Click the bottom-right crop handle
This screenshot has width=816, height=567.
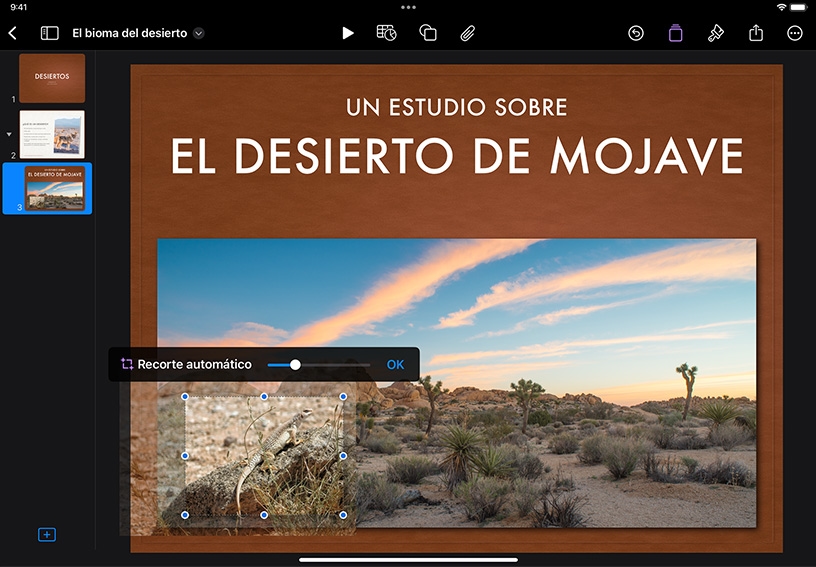click(343, 515)
